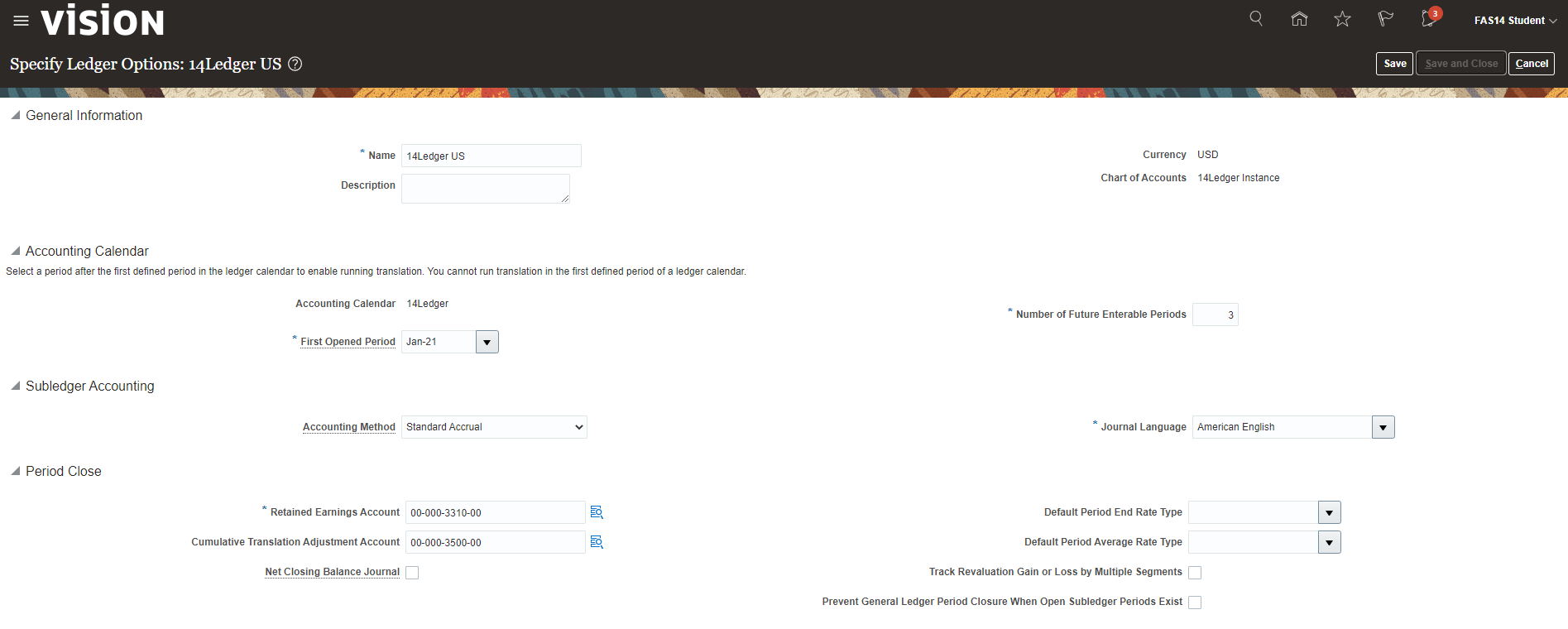Click the Cancel button
The height and width of the screenshot is (629, 1568).
(1531, 64)
